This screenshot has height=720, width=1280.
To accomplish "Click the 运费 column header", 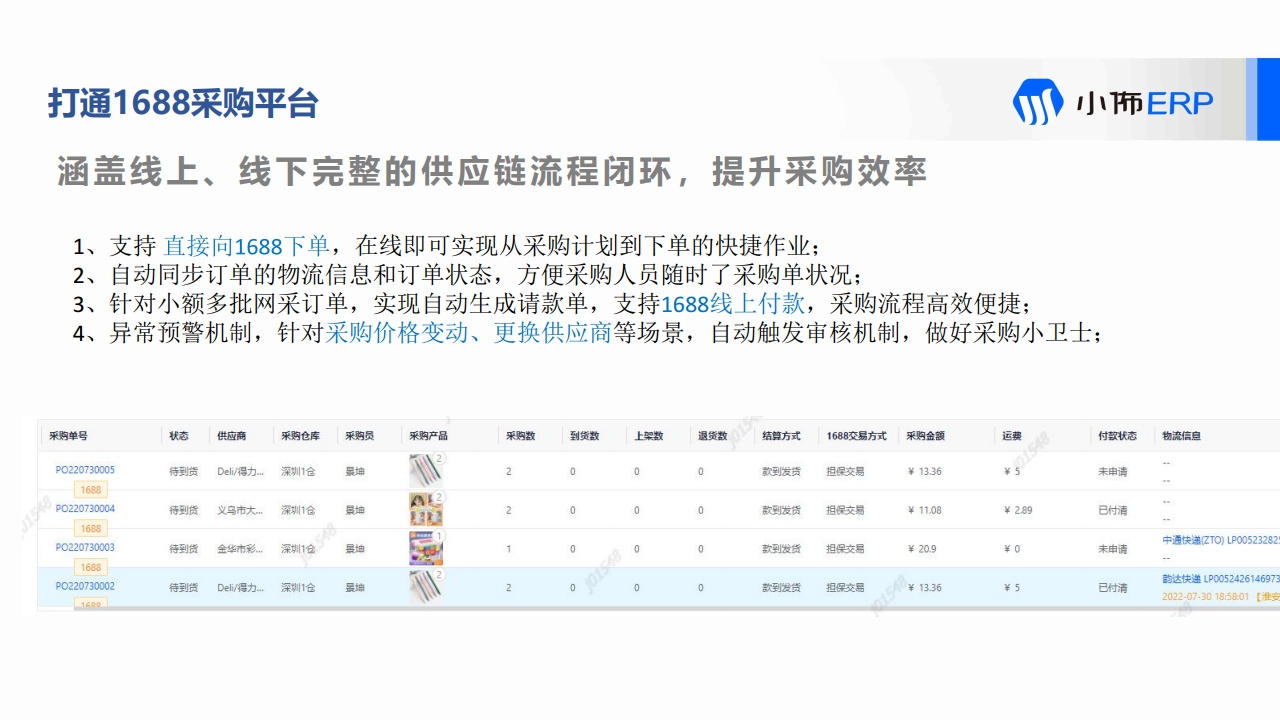I will point(1012,436).
